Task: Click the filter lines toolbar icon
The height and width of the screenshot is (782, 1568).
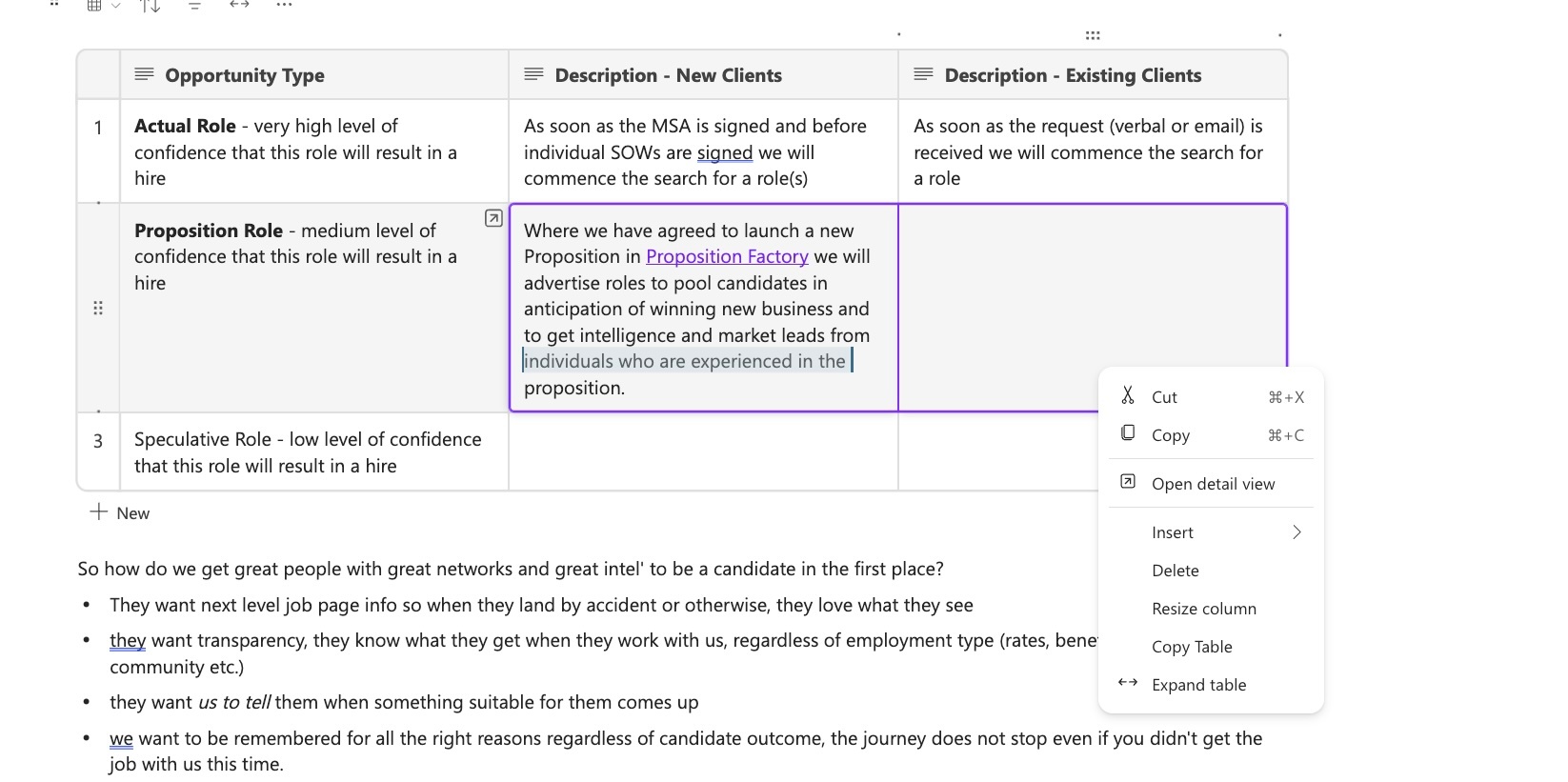Action: coord(194,6)
